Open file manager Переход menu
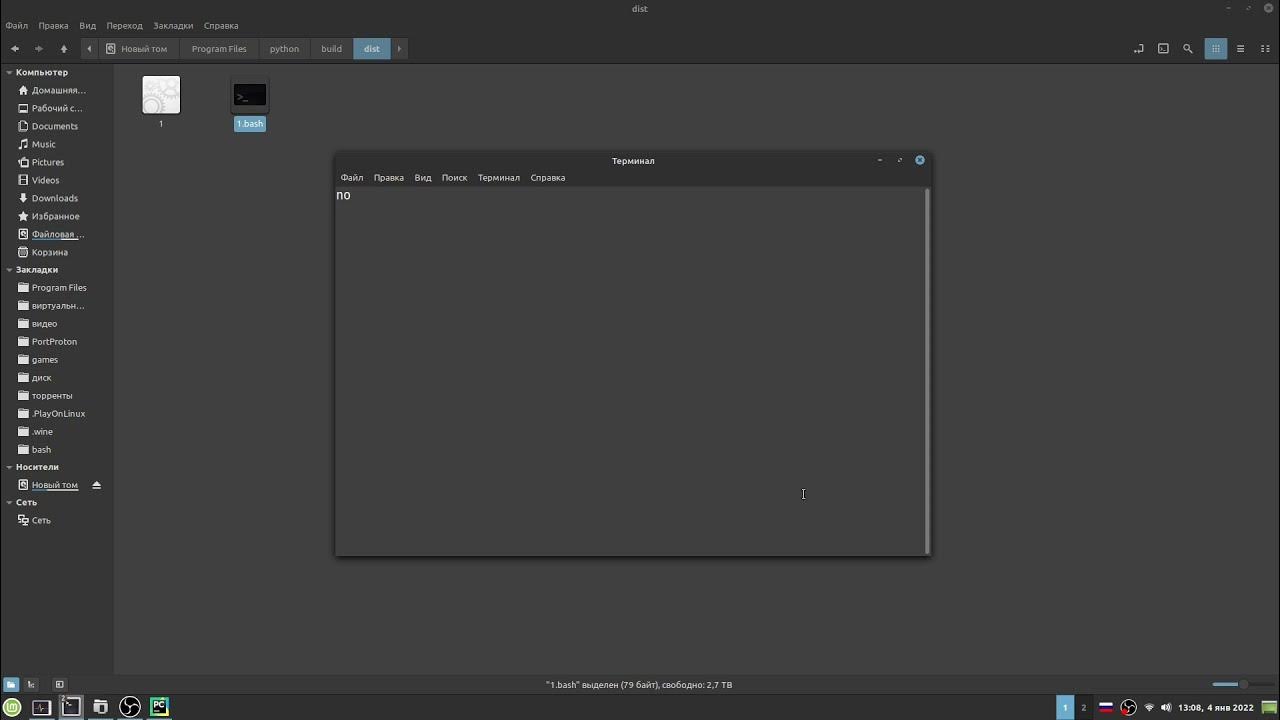 click(124, 26)
